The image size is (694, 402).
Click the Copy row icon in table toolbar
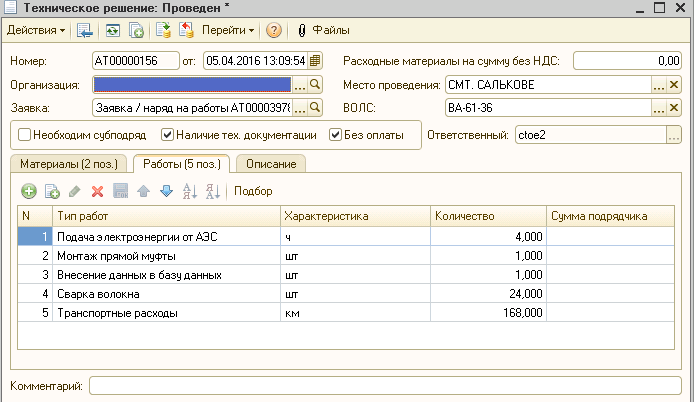click(x=52, y=191)
